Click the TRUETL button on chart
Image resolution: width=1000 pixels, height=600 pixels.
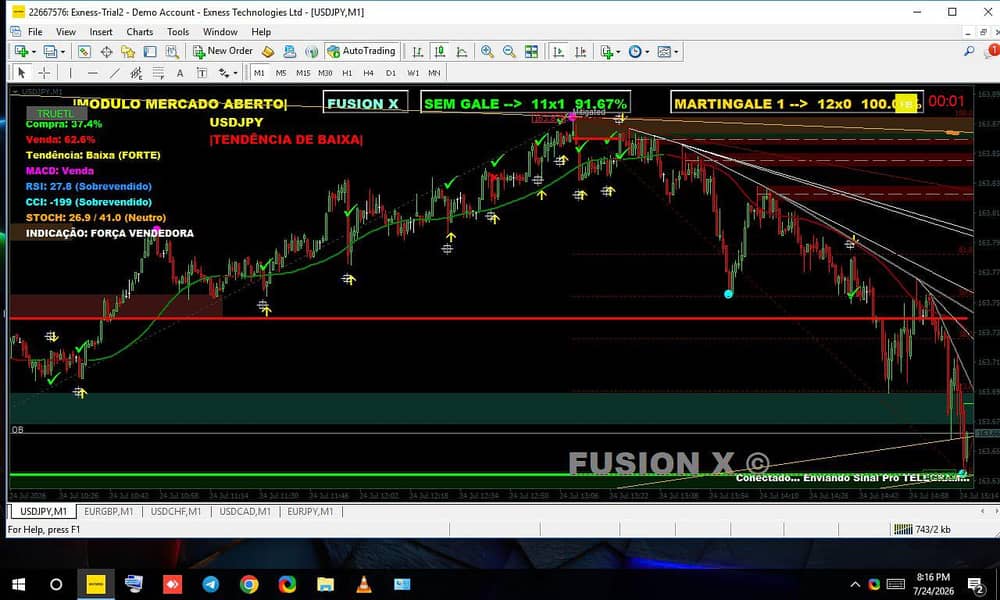click(56, 113)
